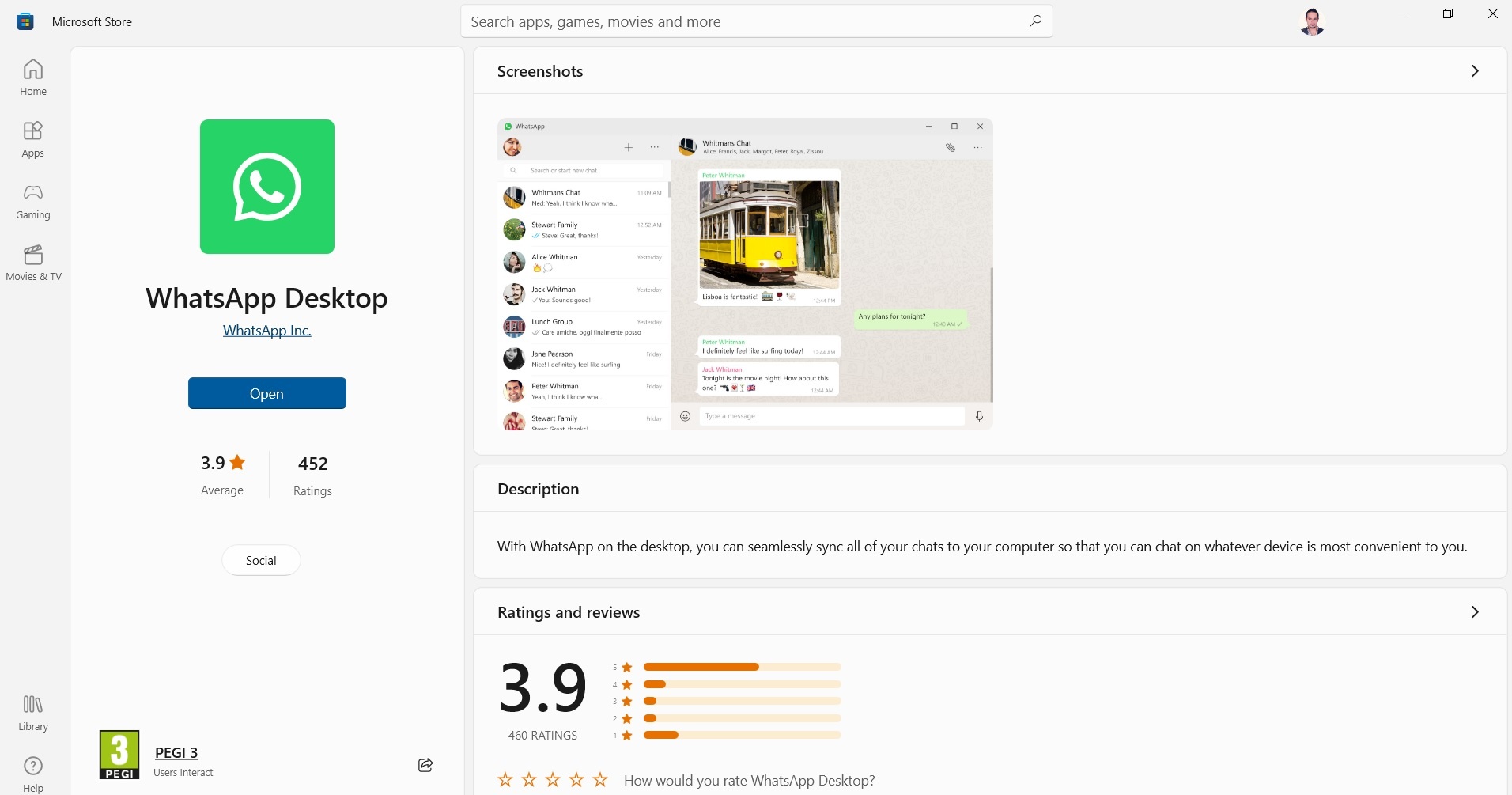This screenshot has height=795, width=1512.
Task: Maximize the Microsoft Store window
Action: point(1448,13)
